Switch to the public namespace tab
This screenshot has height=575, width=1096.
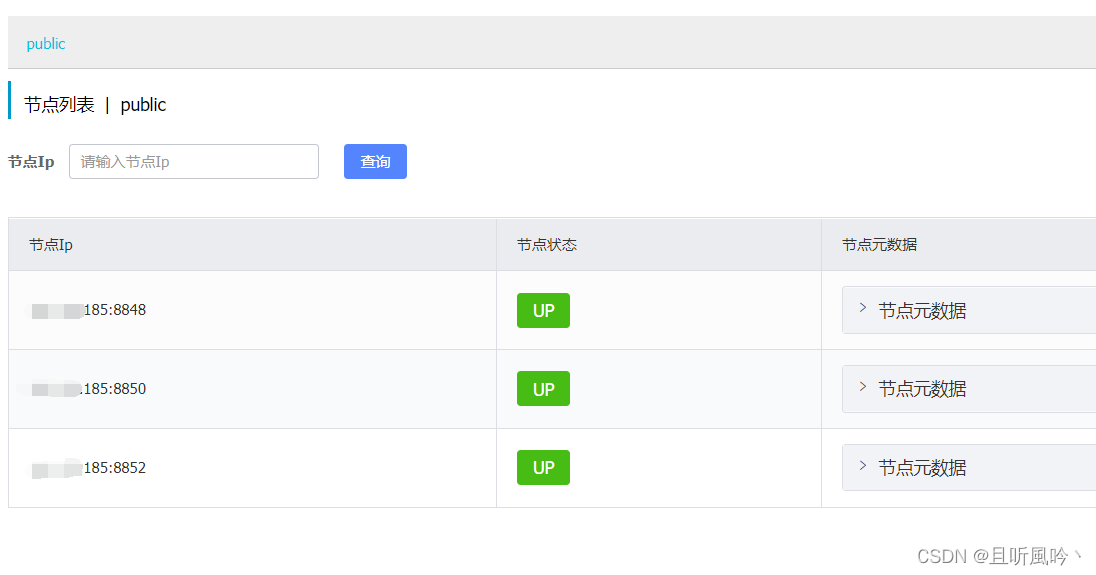pos(46,44)
